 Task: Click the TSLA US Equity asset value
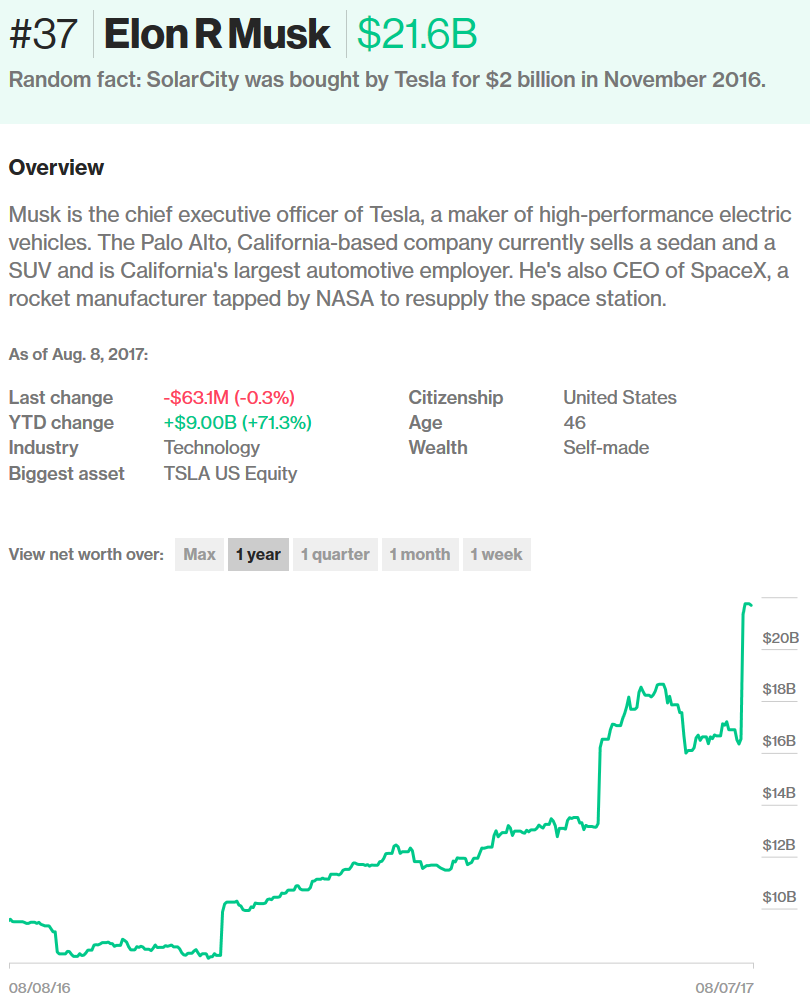[230, 473]
